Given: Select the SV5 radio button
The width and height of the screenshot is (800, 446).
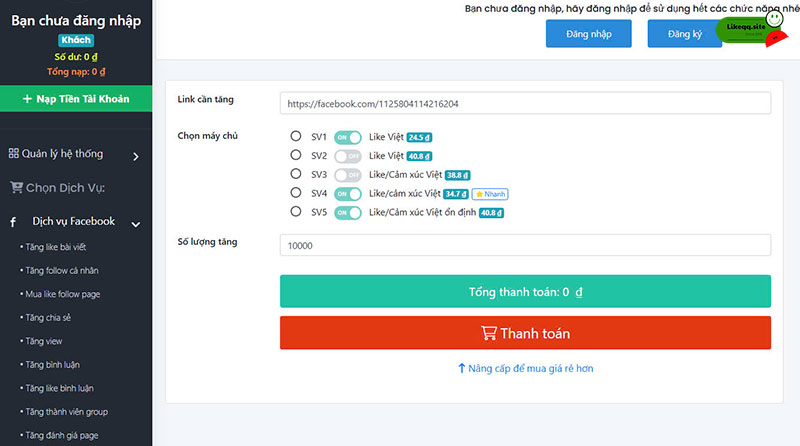Looking at the screenshot, I should click(296, 211).
